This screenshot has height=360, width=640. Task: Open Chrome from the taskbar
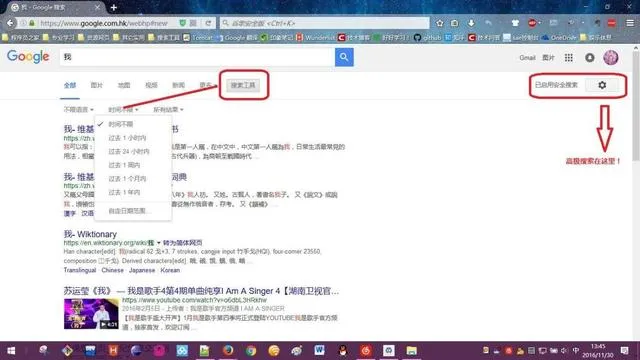coord(251,351)
